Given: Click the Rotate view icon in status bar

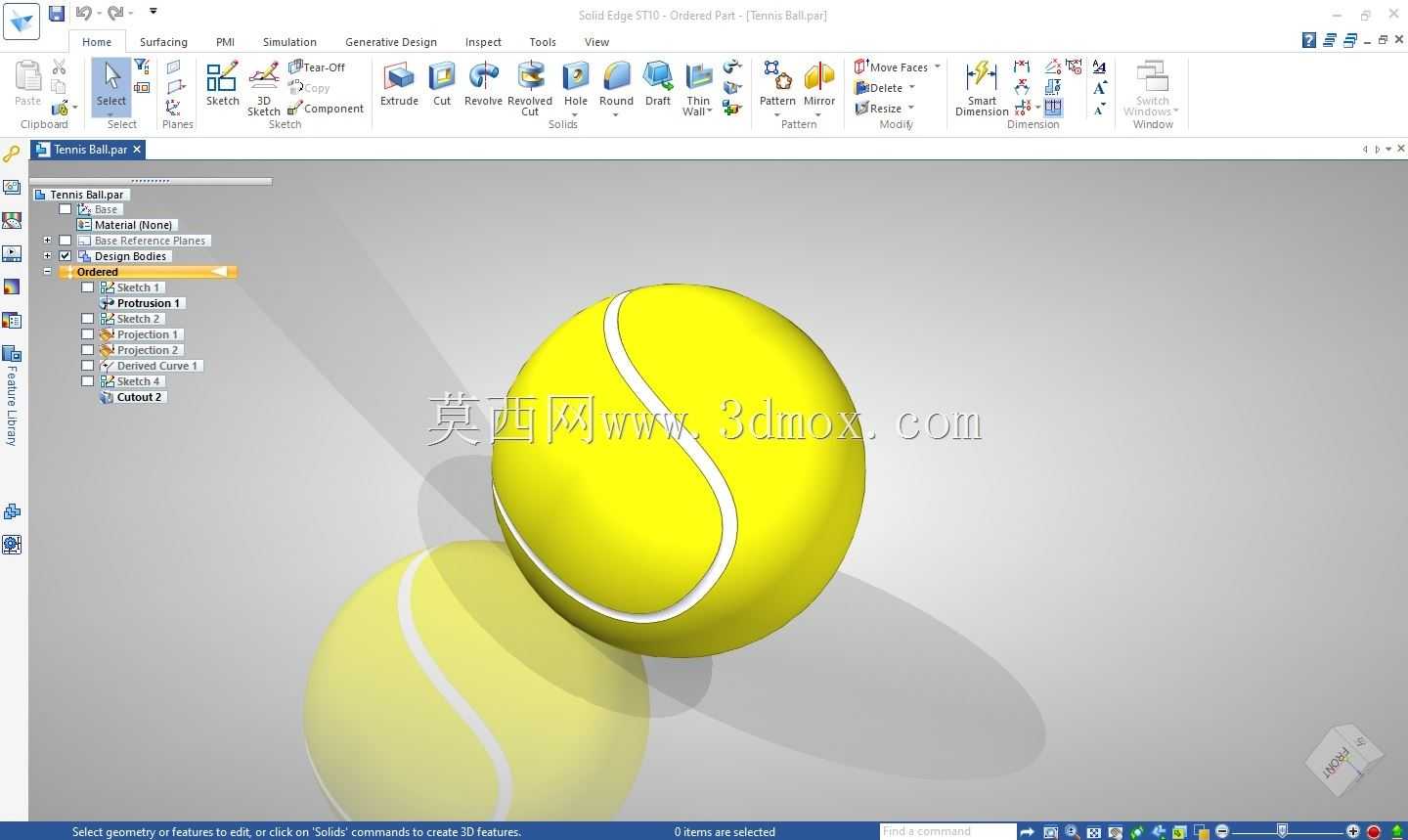Looking at the screenshot, I should pos(1137,832).
